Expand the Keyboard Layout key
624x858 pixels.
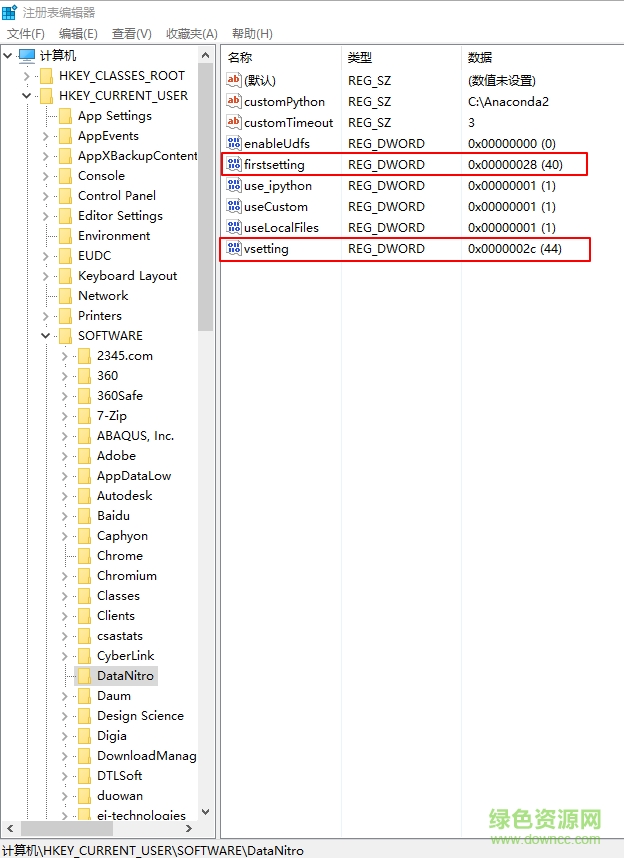click(45, 276)
